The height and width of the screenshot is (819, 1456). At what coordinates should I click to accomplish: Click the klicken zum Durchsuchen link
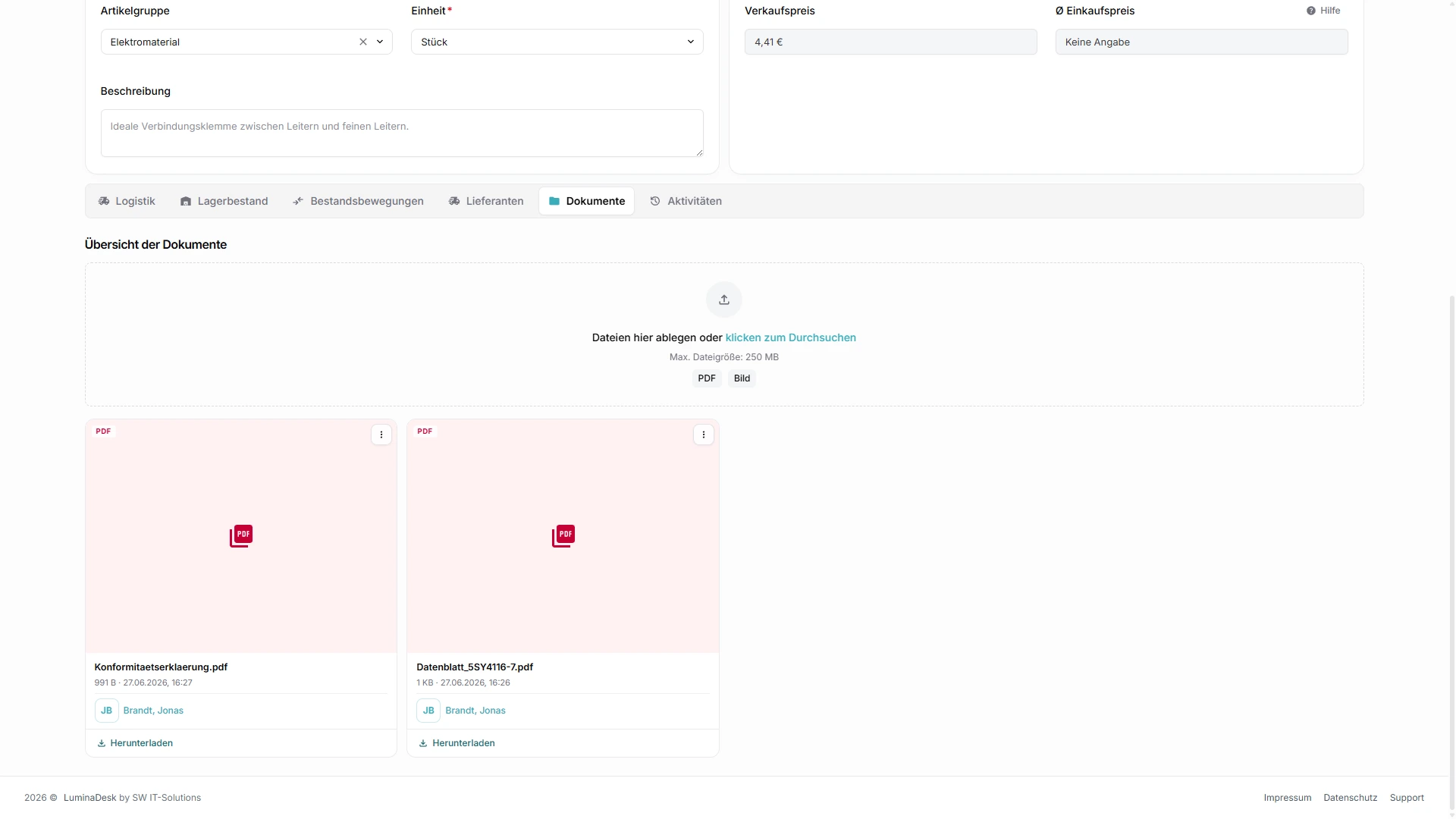coord(790,337)
